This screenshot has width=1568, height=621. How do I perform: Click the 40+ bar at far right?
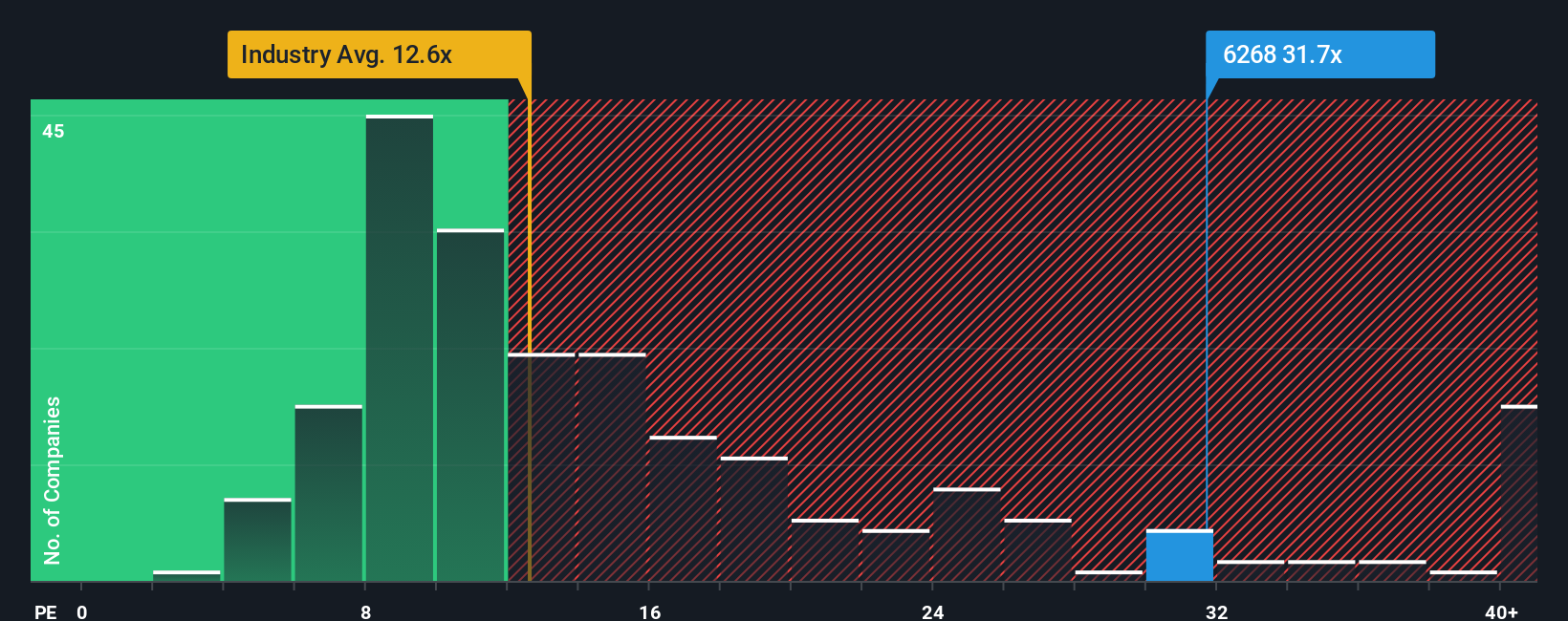pyautogui.click(x=1518, y=494)
